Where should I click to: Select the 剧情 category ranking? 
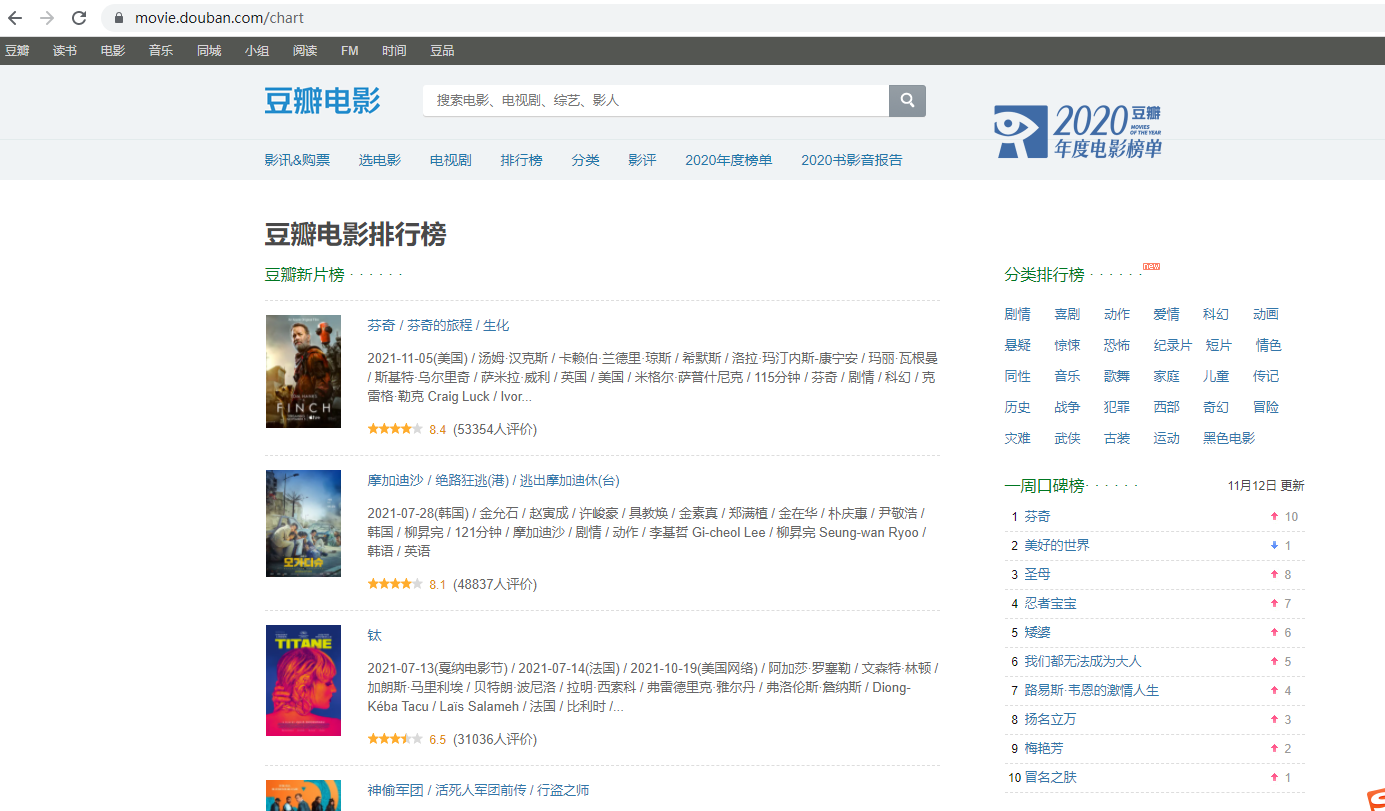point(1017,314)
